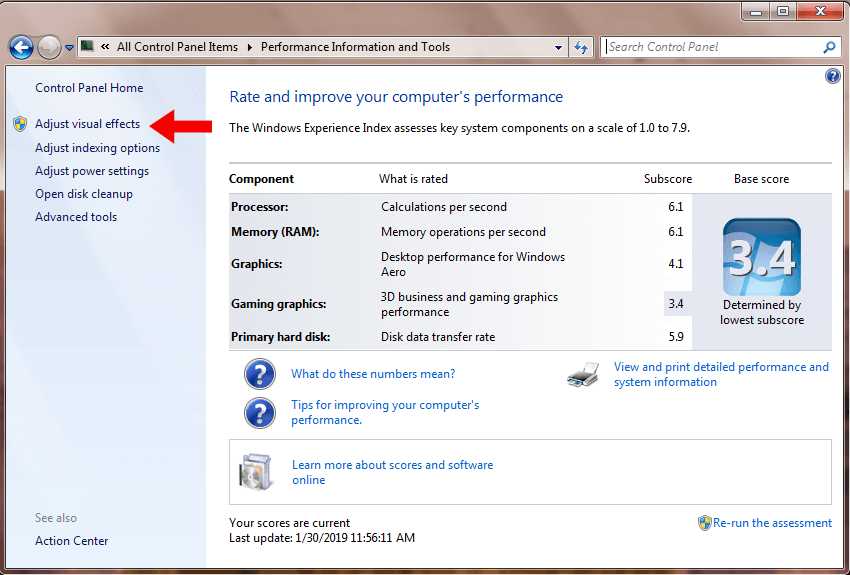Open Action Center under See also
Image resolution: width=850 pixels, height=575 pixels.
71,541
